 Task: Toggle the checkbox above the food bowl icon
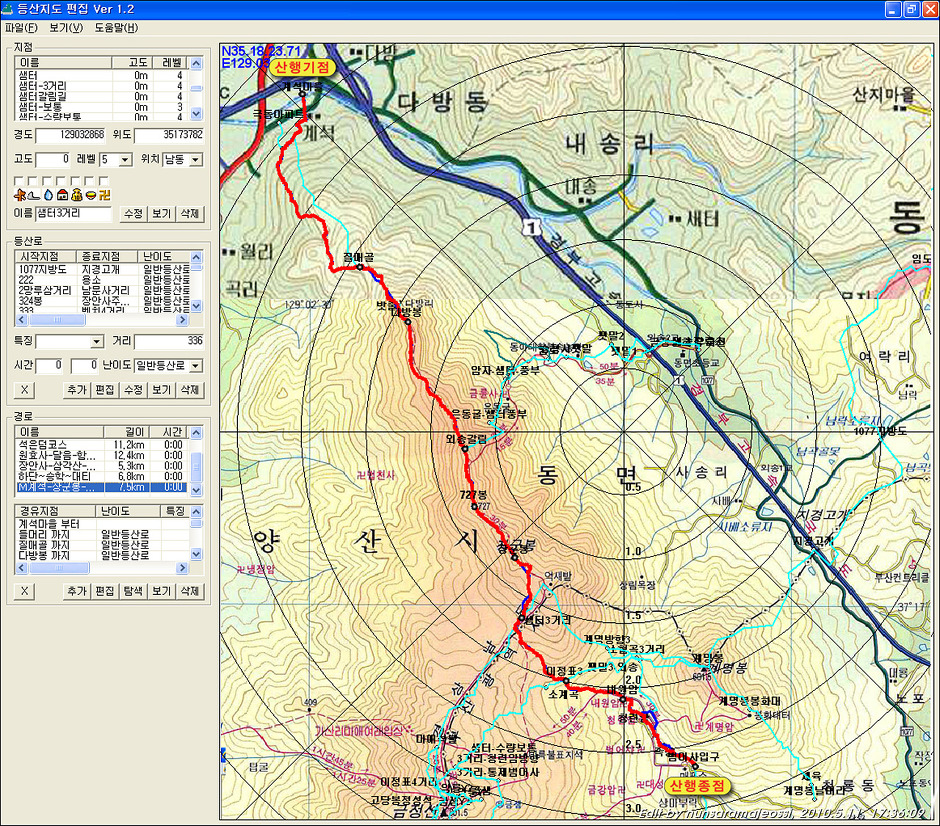pos(90,181)
